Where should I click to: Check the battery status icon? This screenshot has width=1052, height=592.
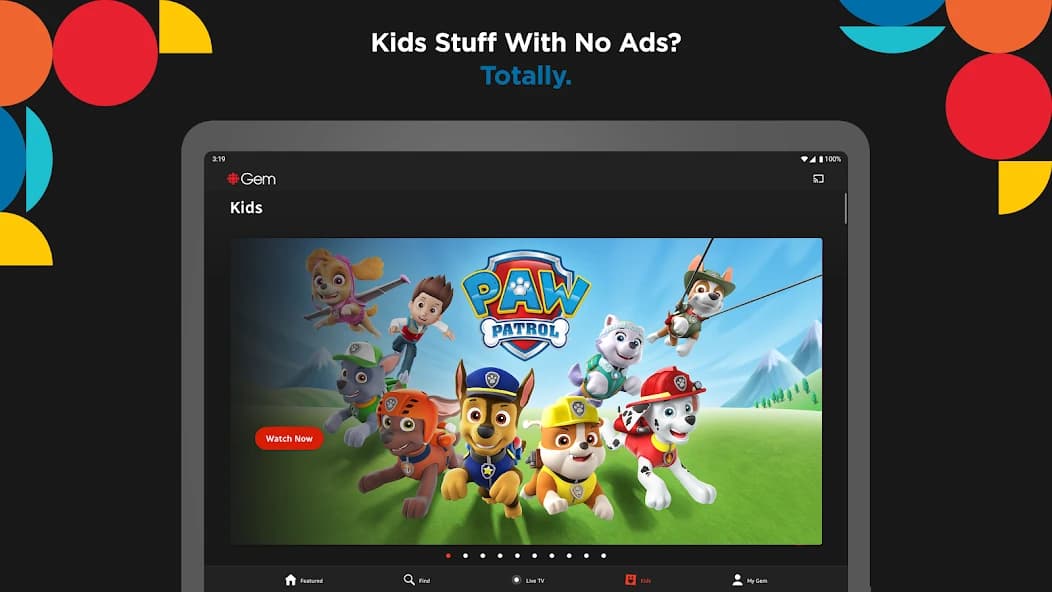(821, 159)
